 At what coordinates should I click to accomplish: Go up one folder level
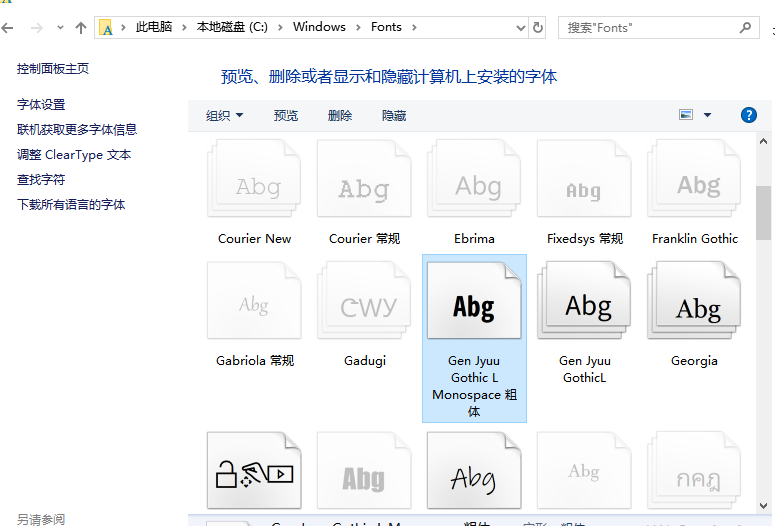point(81,28)
